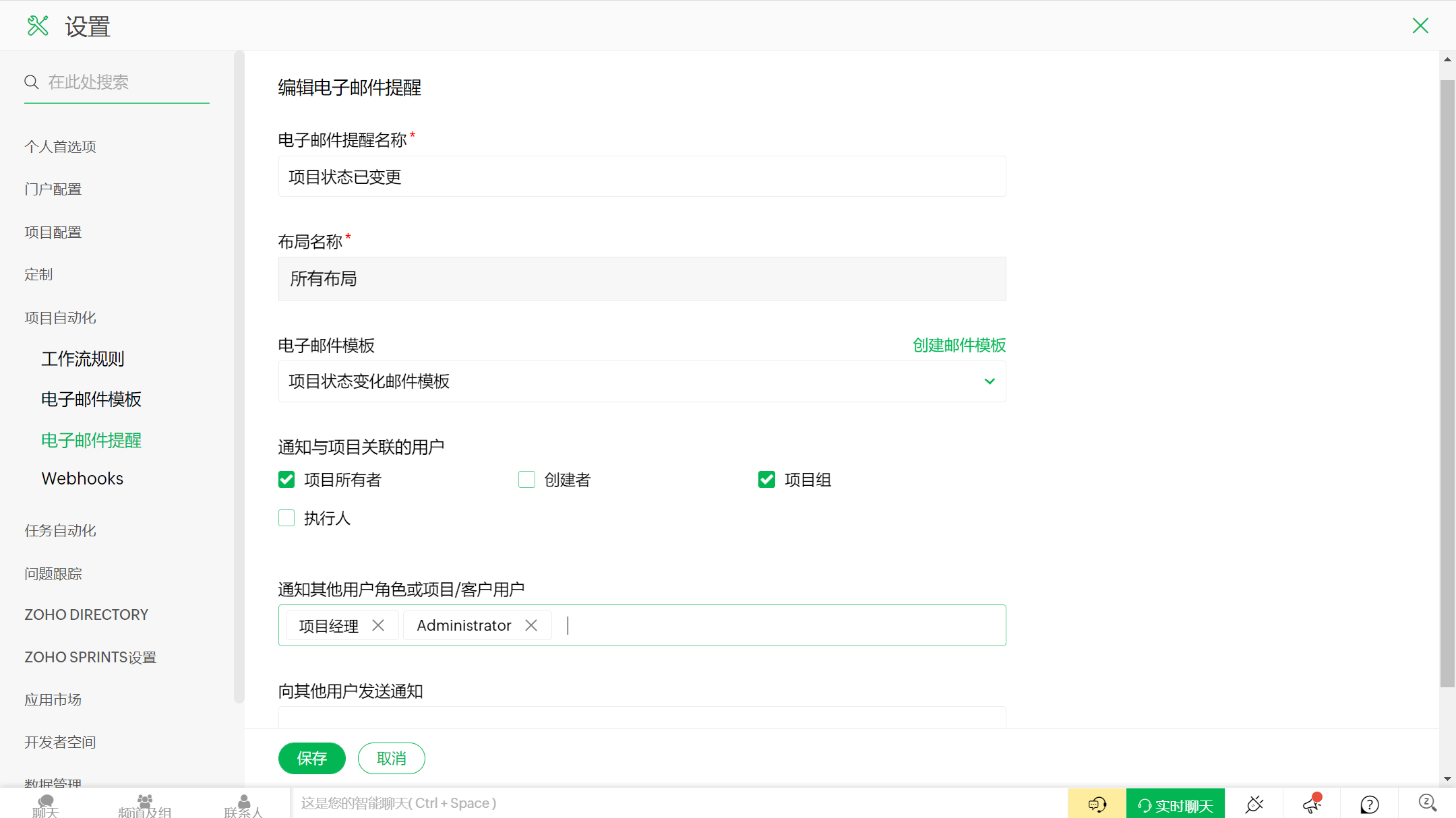Open 定制 settings section
The height and width of the screenshot is (818, 1456).
point(38,275)
